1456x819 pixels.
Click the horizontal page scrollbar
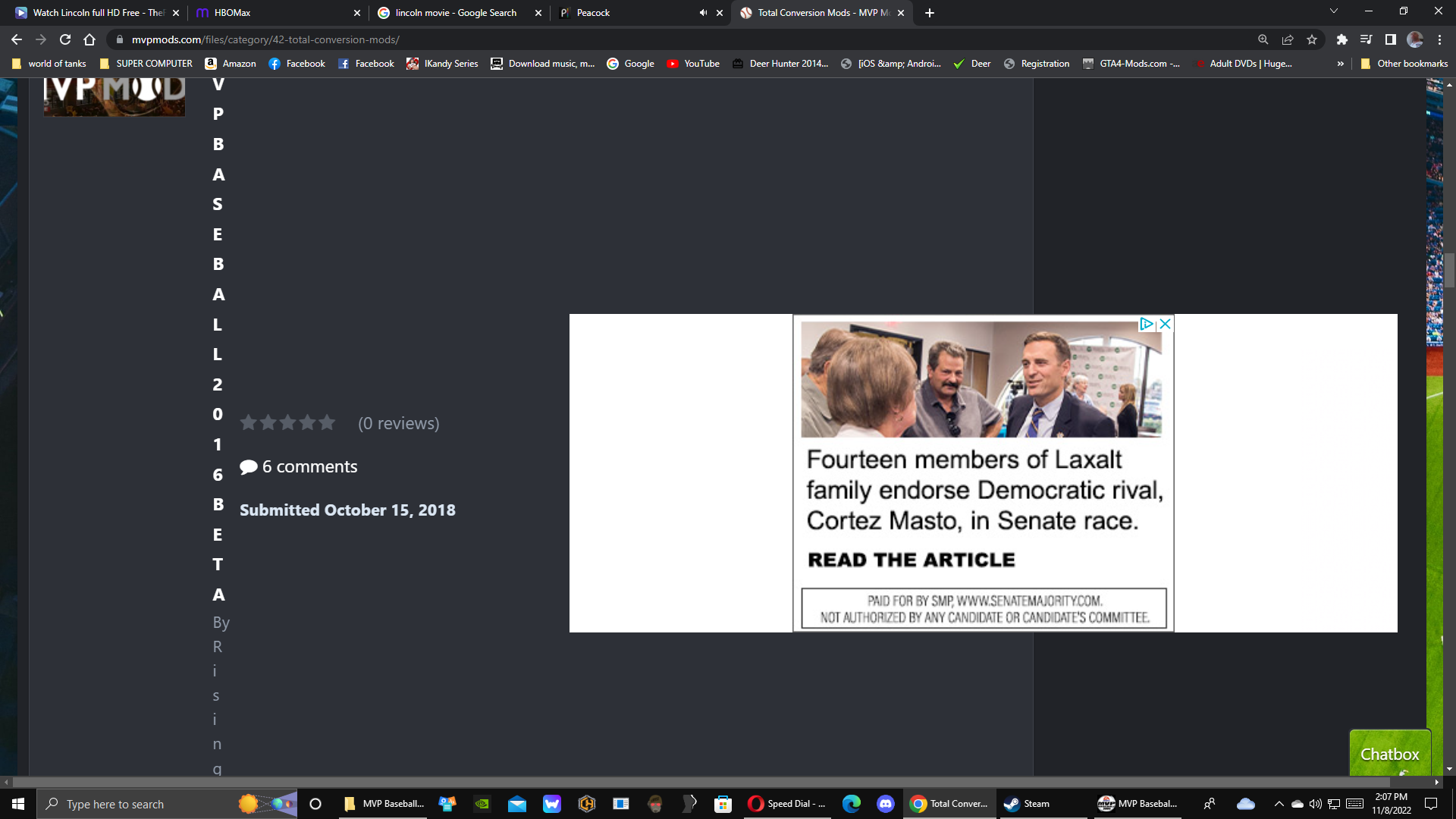(x=701, y=782)
